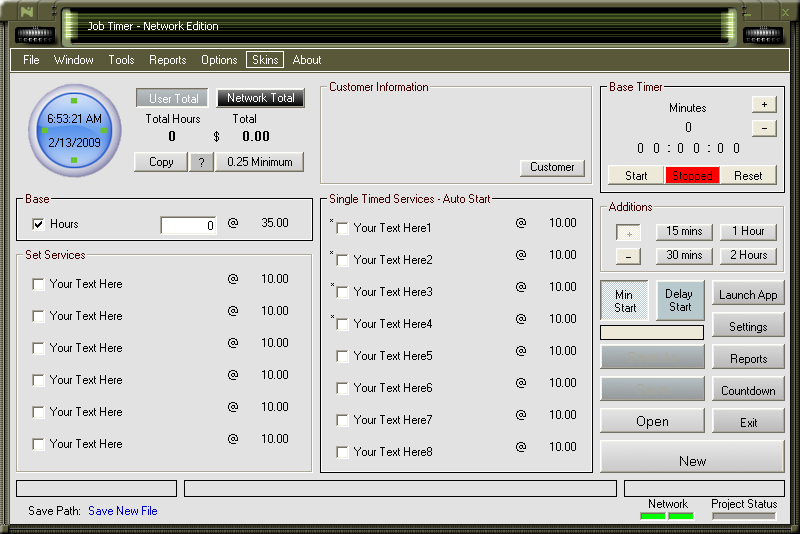Enable the Your Text Here3 timed service
The image size is (800, 534).
click(342, 292)
